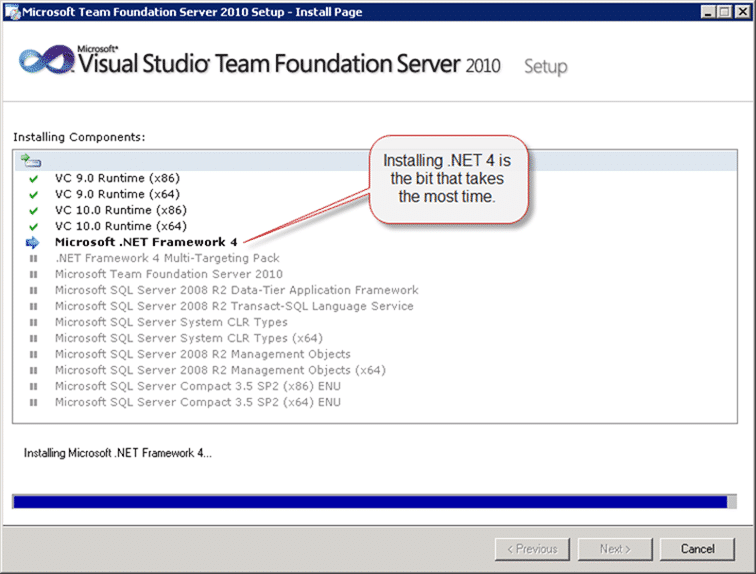Screen dimensions: 756x574
Task: Click the Next button
Action: click(x=615, y=549)
